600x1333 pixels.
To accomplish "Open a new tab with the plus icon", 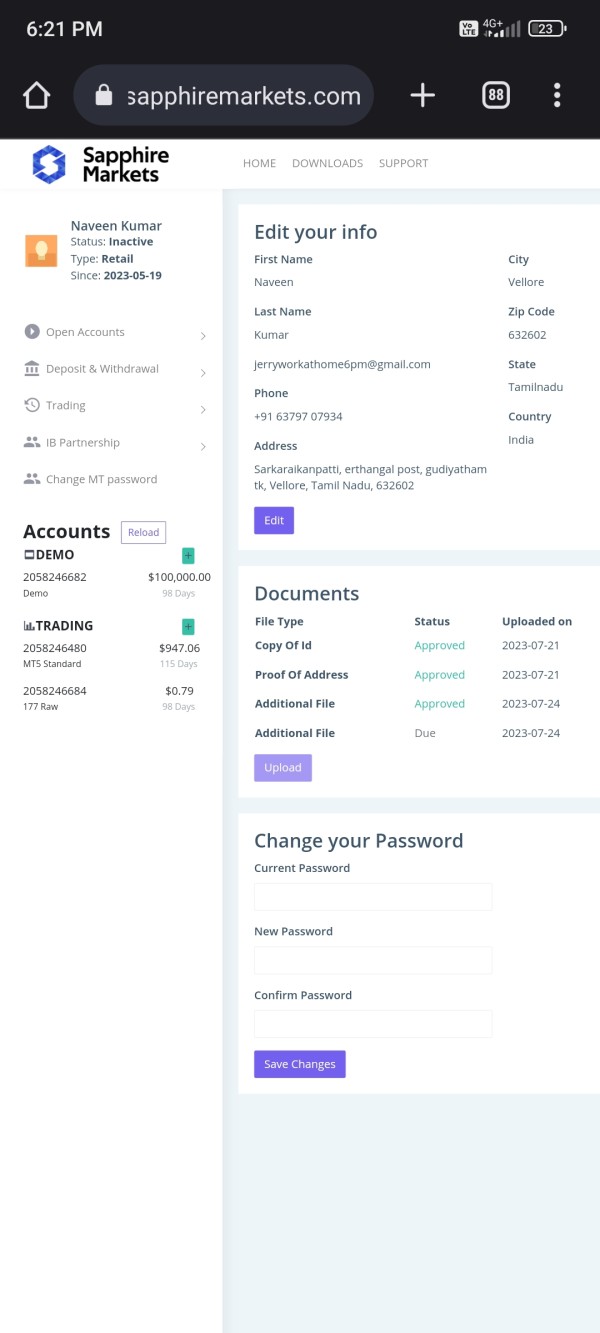I will click(x=423, y=95).
